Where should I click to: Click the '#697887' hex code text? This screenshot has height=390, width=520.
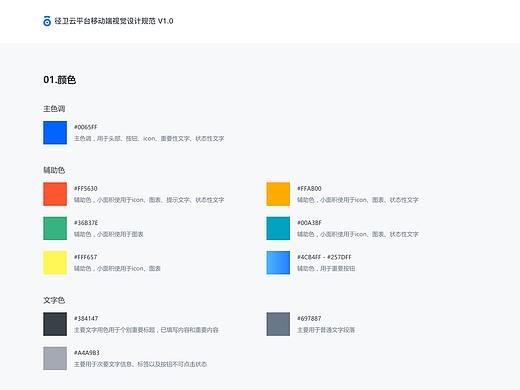tap(309, 318)
